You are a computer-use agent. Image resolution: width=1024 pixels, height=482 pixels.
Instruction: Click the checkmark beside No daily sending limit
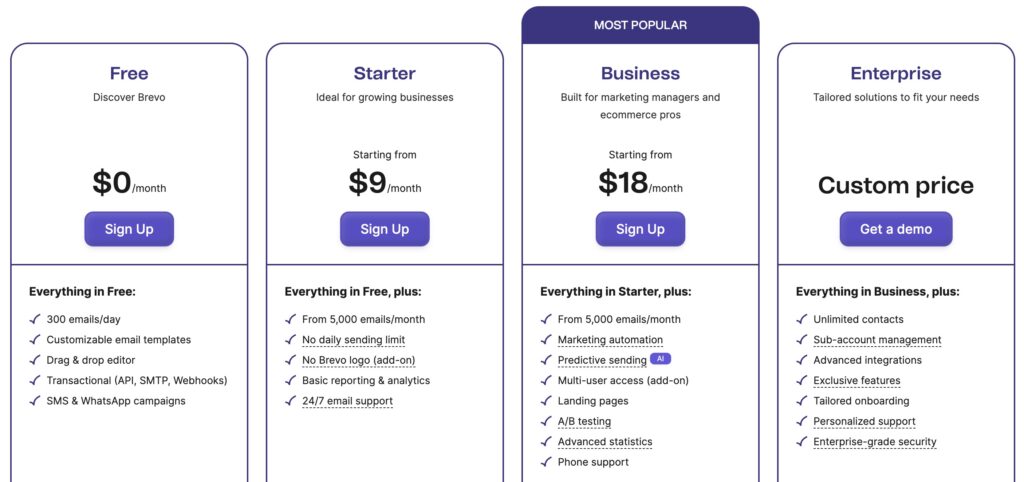tap(290, 340)
